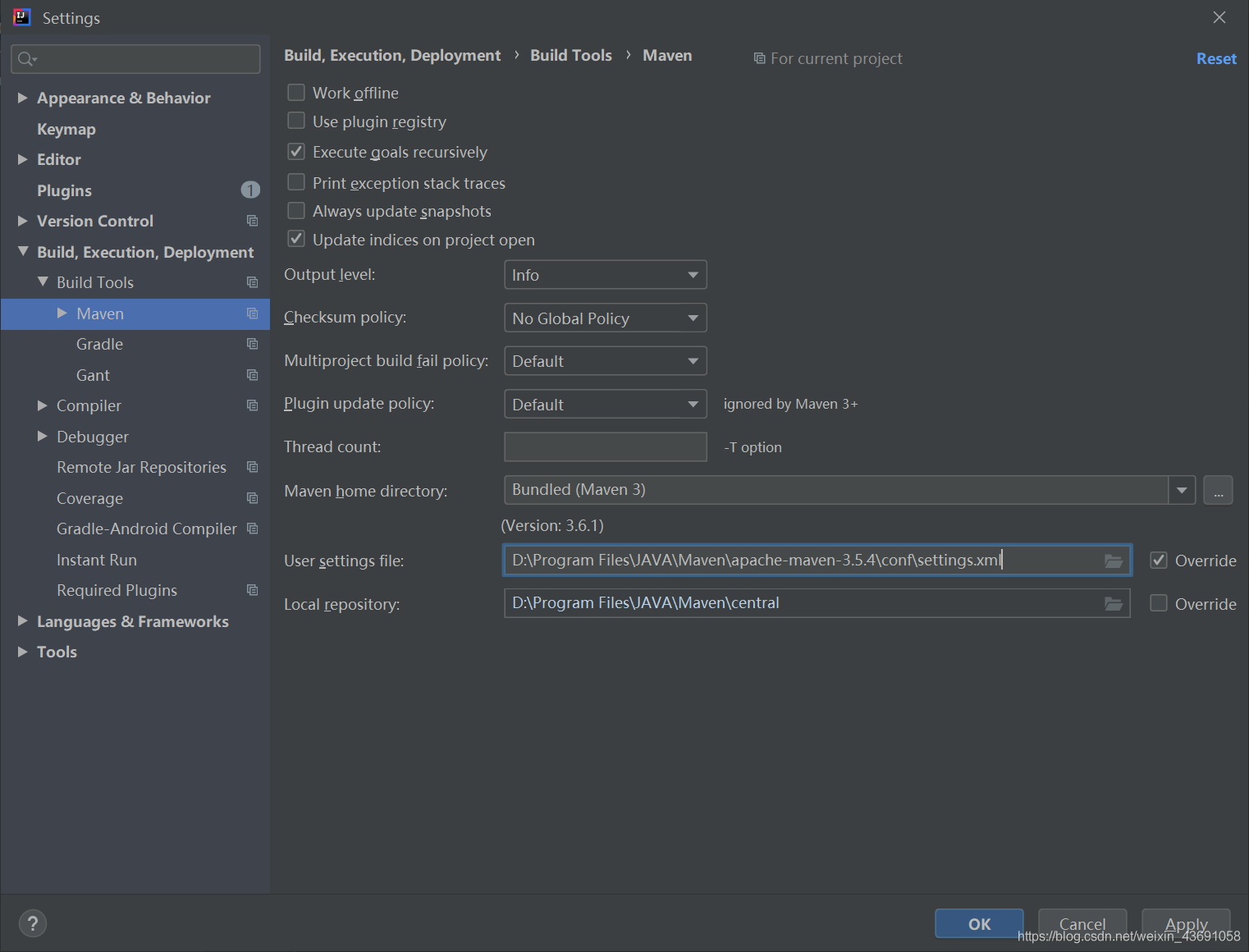This screenshot has width=1249, height=952.
Task: Enable Always update snapshots checkbox
Action: tap(296, 211)
